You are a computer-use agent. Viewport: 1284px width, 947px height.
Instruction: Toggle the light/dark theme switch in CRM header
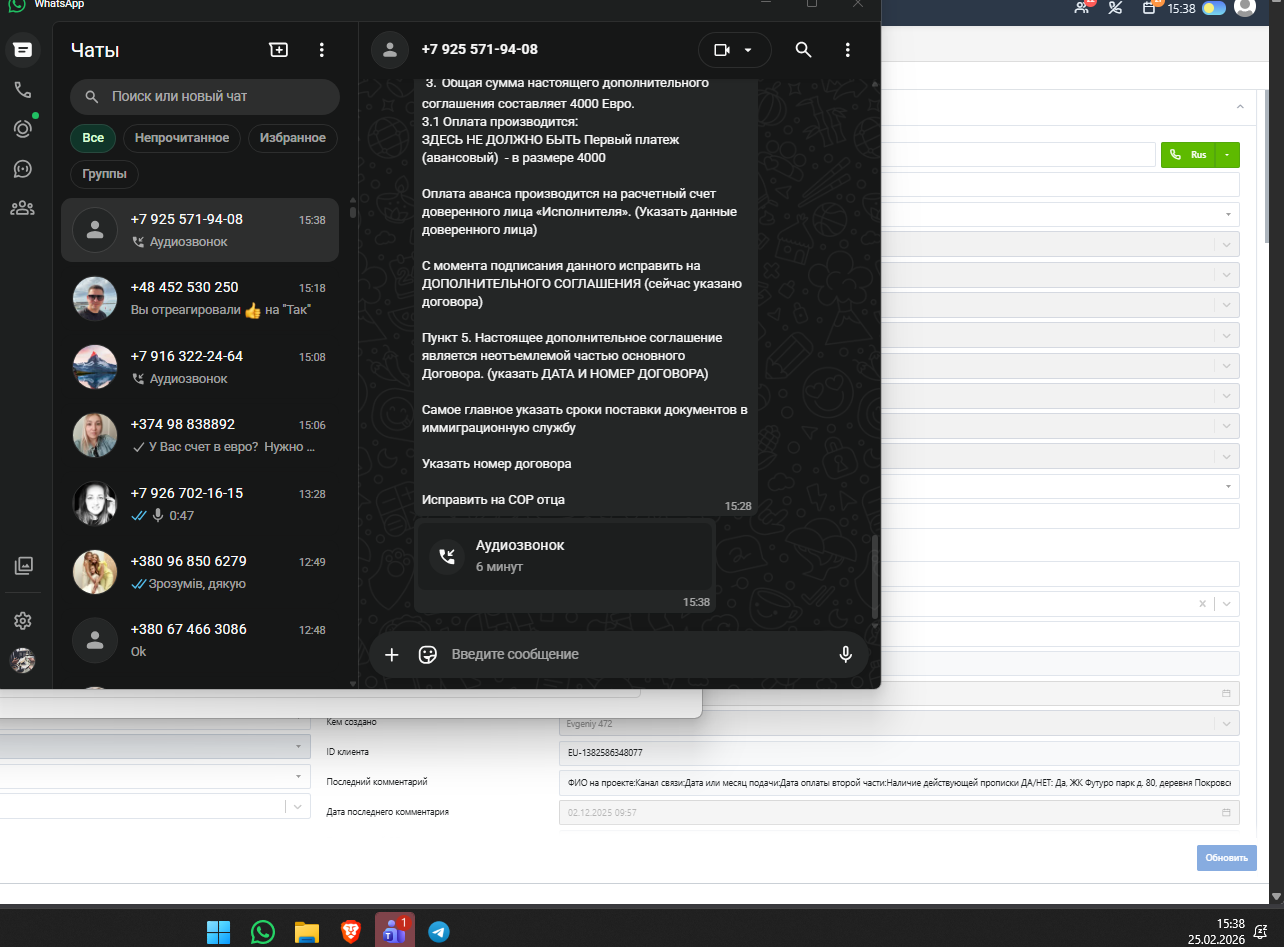(x=1213, y=8)
